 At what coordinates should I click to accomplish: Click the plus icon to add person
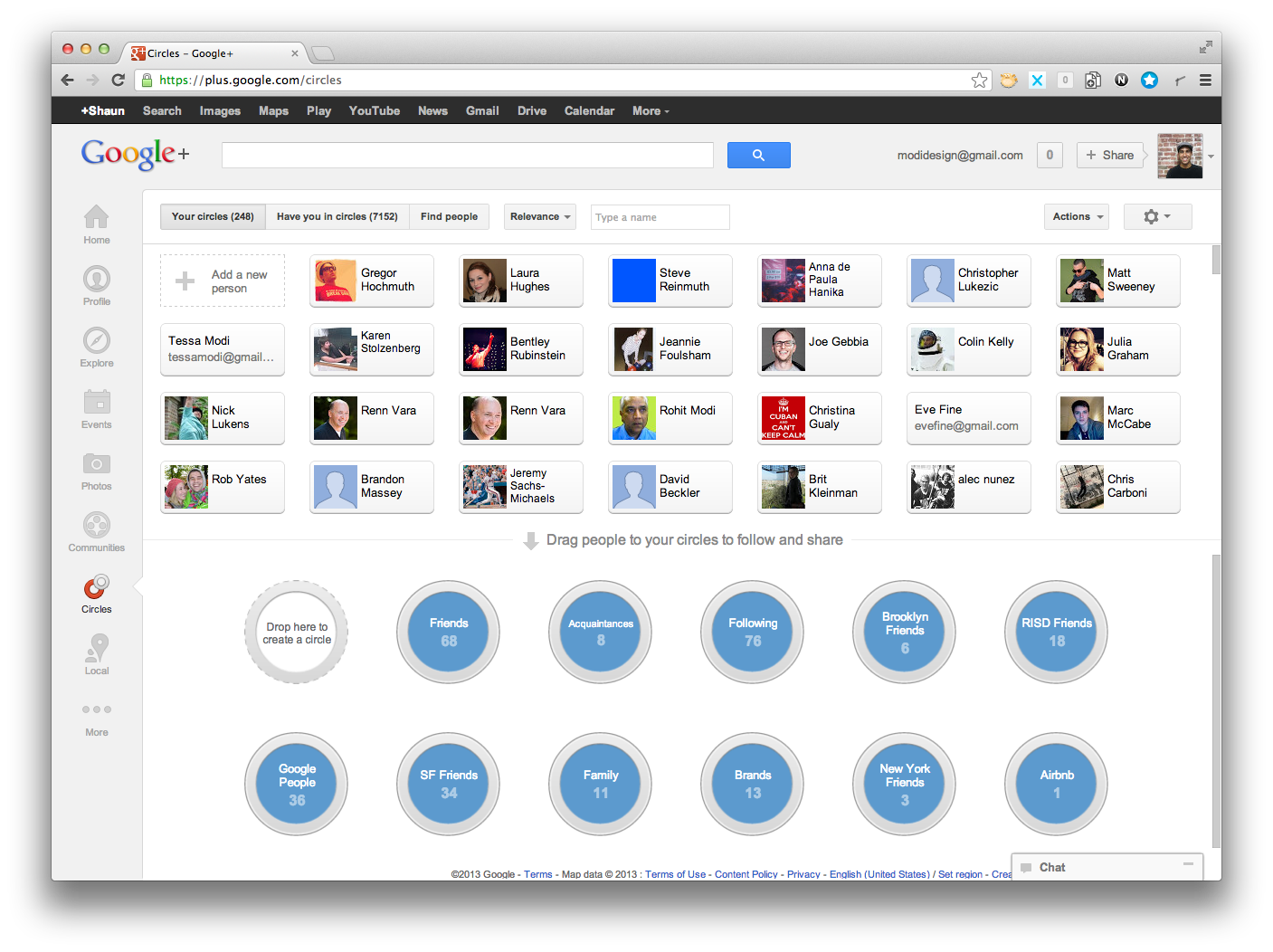(x=185, y=281)
